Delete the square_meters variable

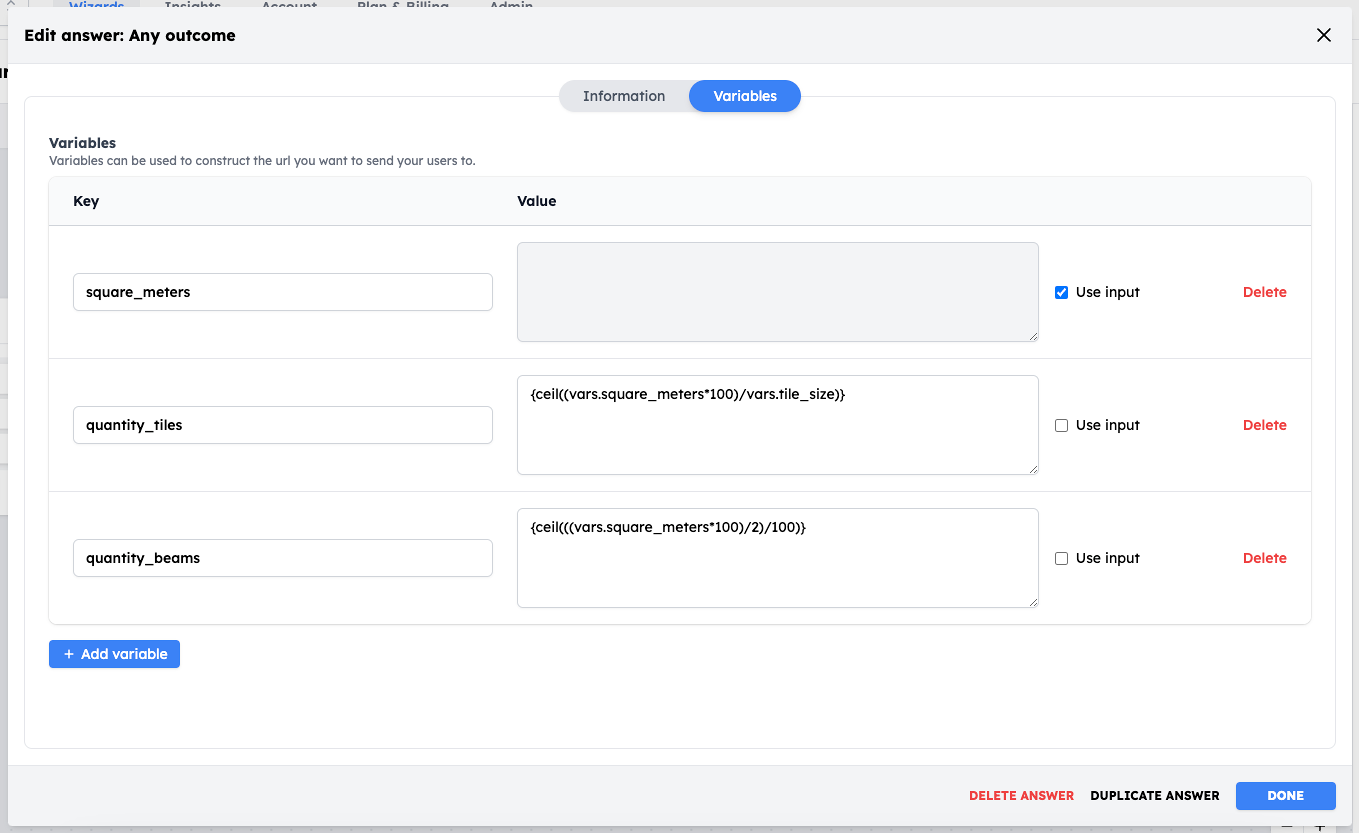[x=1264, y=292]
